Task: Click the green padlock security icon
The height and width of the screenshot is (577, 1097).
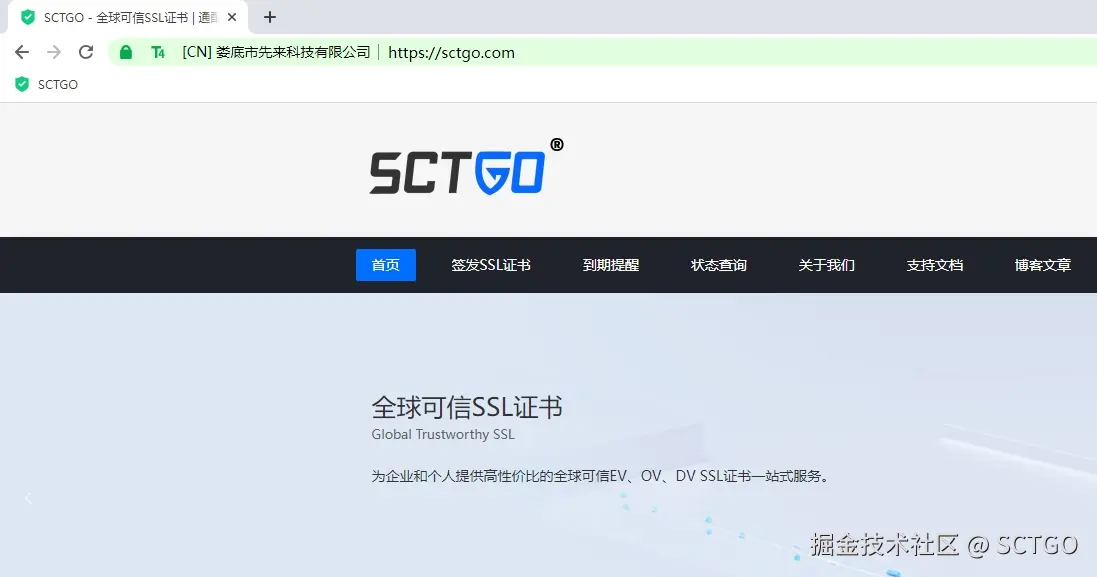Action: point(126,52)
